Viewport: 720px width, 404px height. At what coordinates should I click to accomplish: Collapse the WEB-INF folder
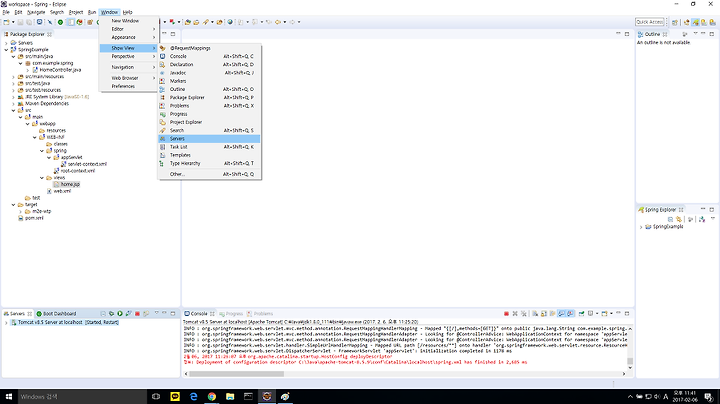(35, 137)
